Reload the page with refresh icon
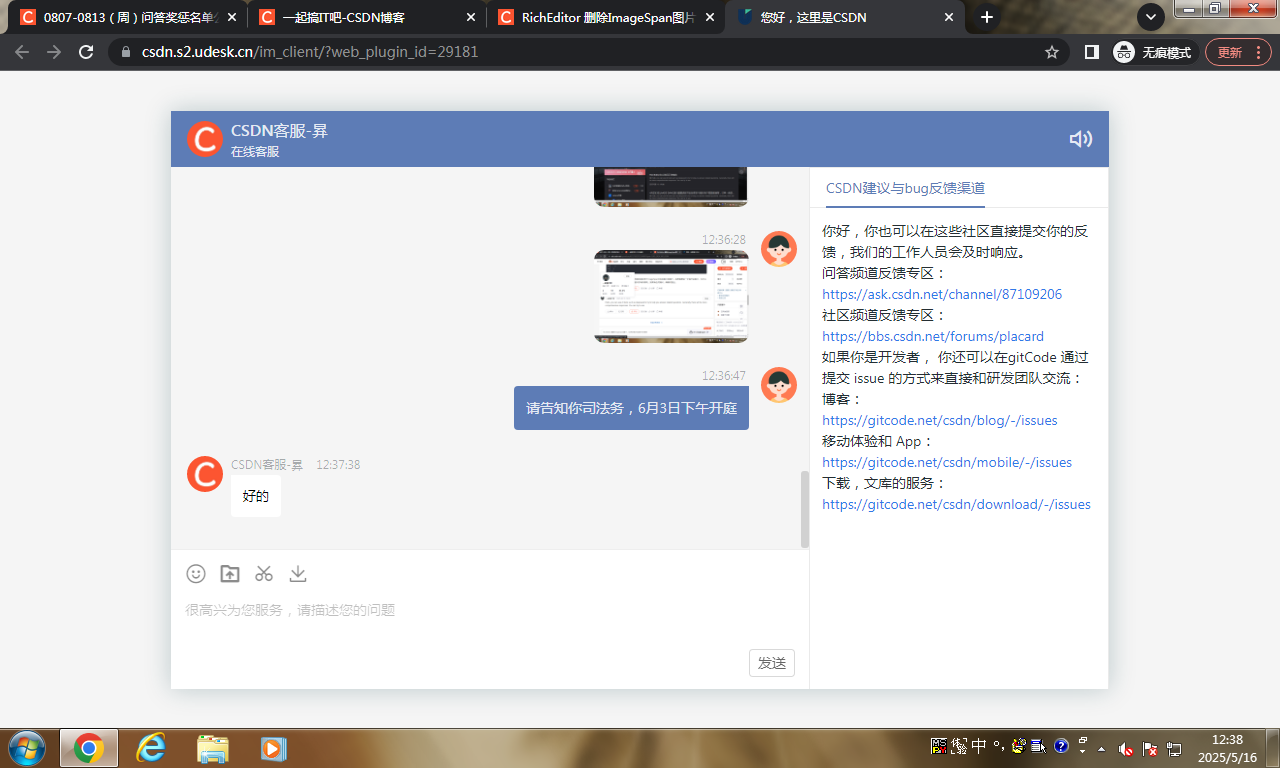Viewport: 1280px width, 768px height. pyautogui.click(x=86, y=52)
